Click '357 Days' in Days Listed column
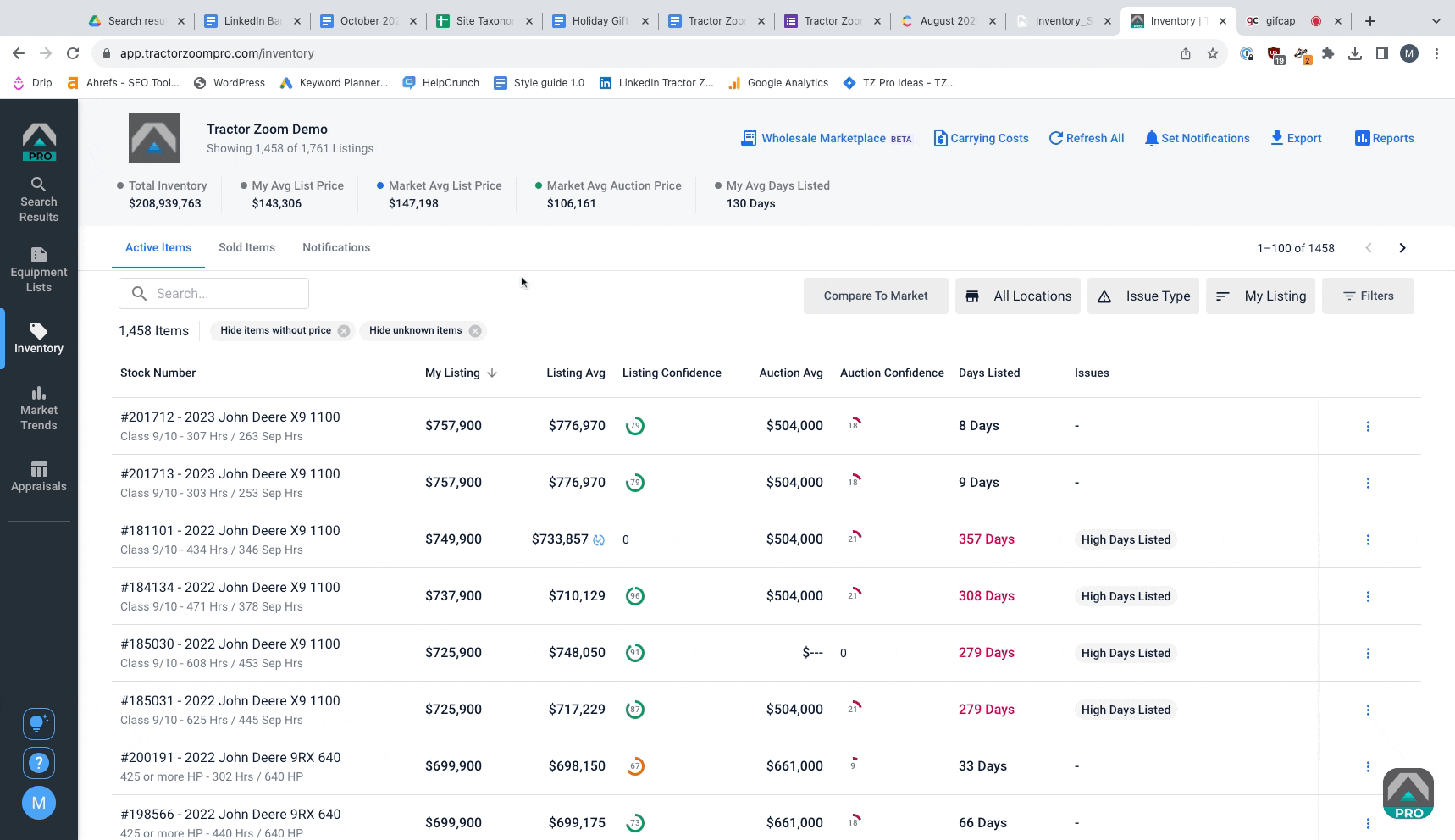Screen dimensions: 1455x840 [x=987, y=539]
